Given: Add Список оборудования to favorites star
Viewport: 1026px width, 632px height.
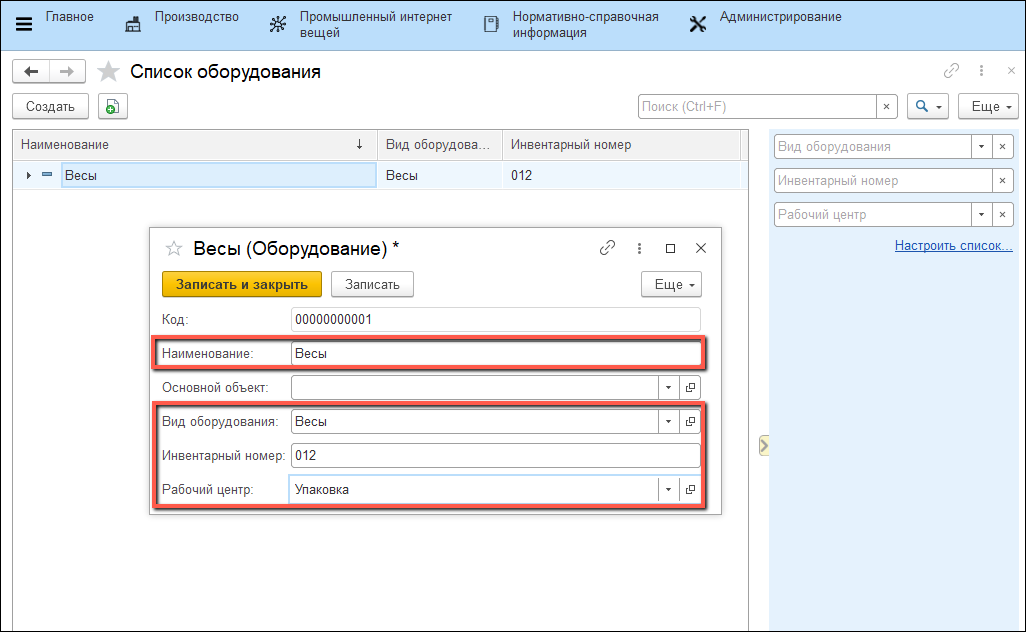Looking at the screenshot, I should tap(108, 72).
